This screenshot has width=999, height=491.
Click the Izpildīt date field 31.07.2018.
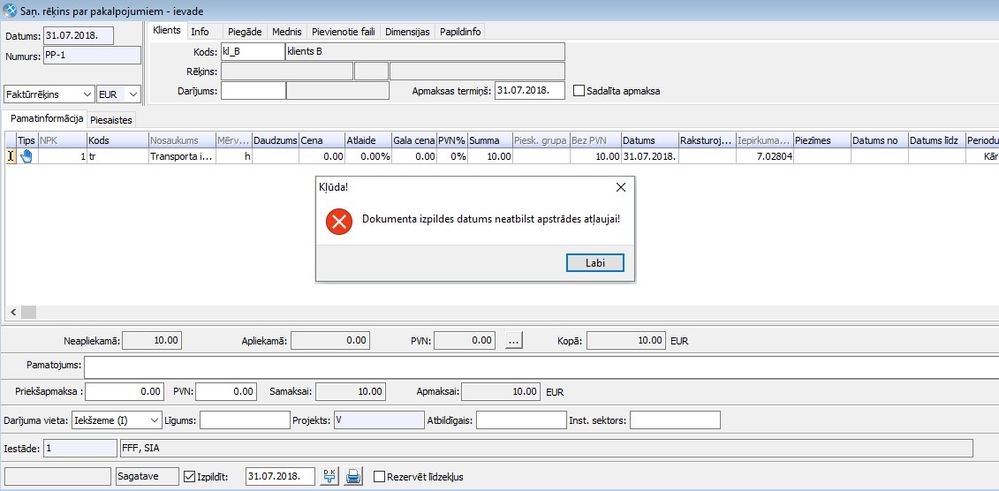pos(280,476)
